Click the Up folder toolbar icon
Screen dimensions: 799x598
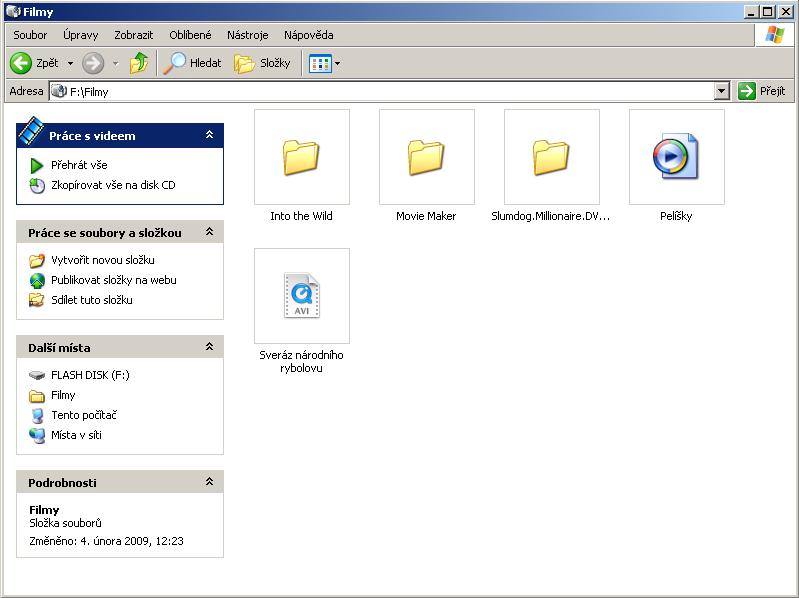[139, 63]
